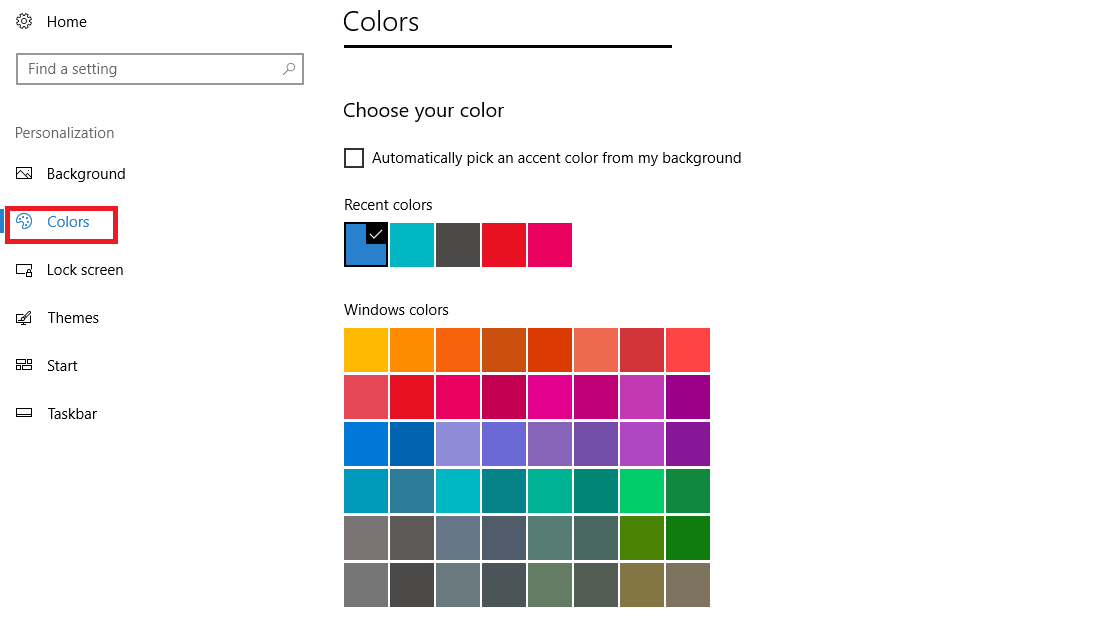Image resolution: width=1101 pixels, height=618 pixels.
Task: Open Taskbar settings via its bar icon
Action: click(x=24, y=413)
